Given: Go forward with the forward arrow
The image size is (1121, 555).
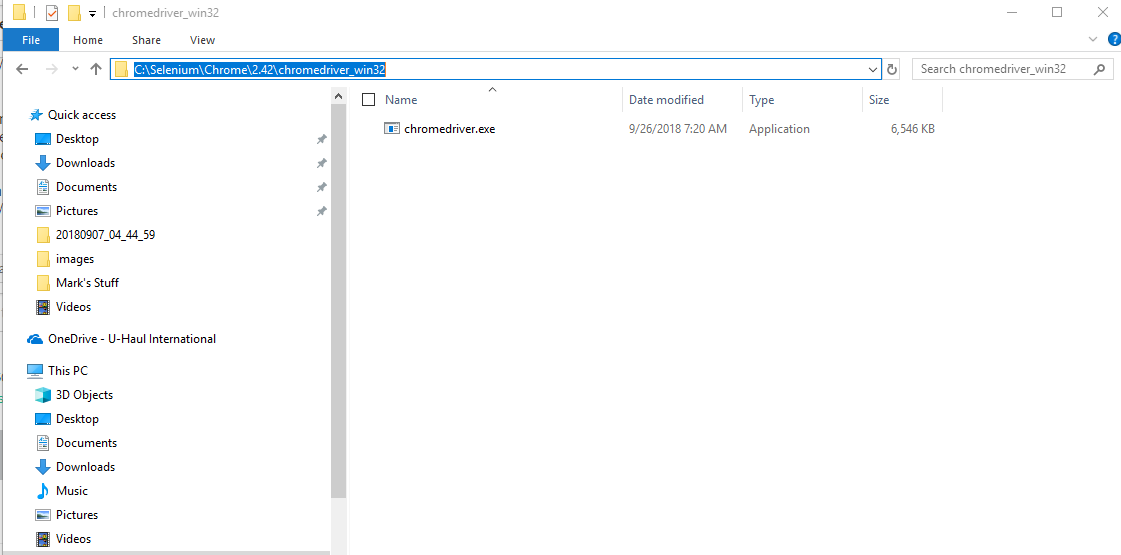Looking at the screenshot, I should [x=51, y=69].
